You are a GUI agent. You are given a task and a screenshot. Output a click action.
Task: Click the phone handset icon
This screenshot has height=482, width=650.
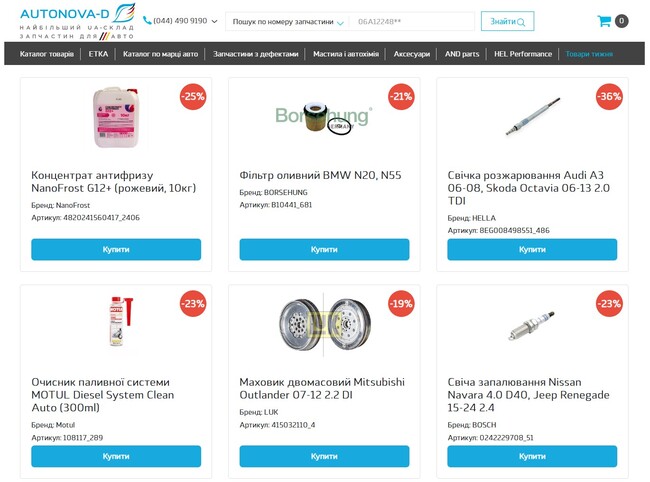pos(147,21)
